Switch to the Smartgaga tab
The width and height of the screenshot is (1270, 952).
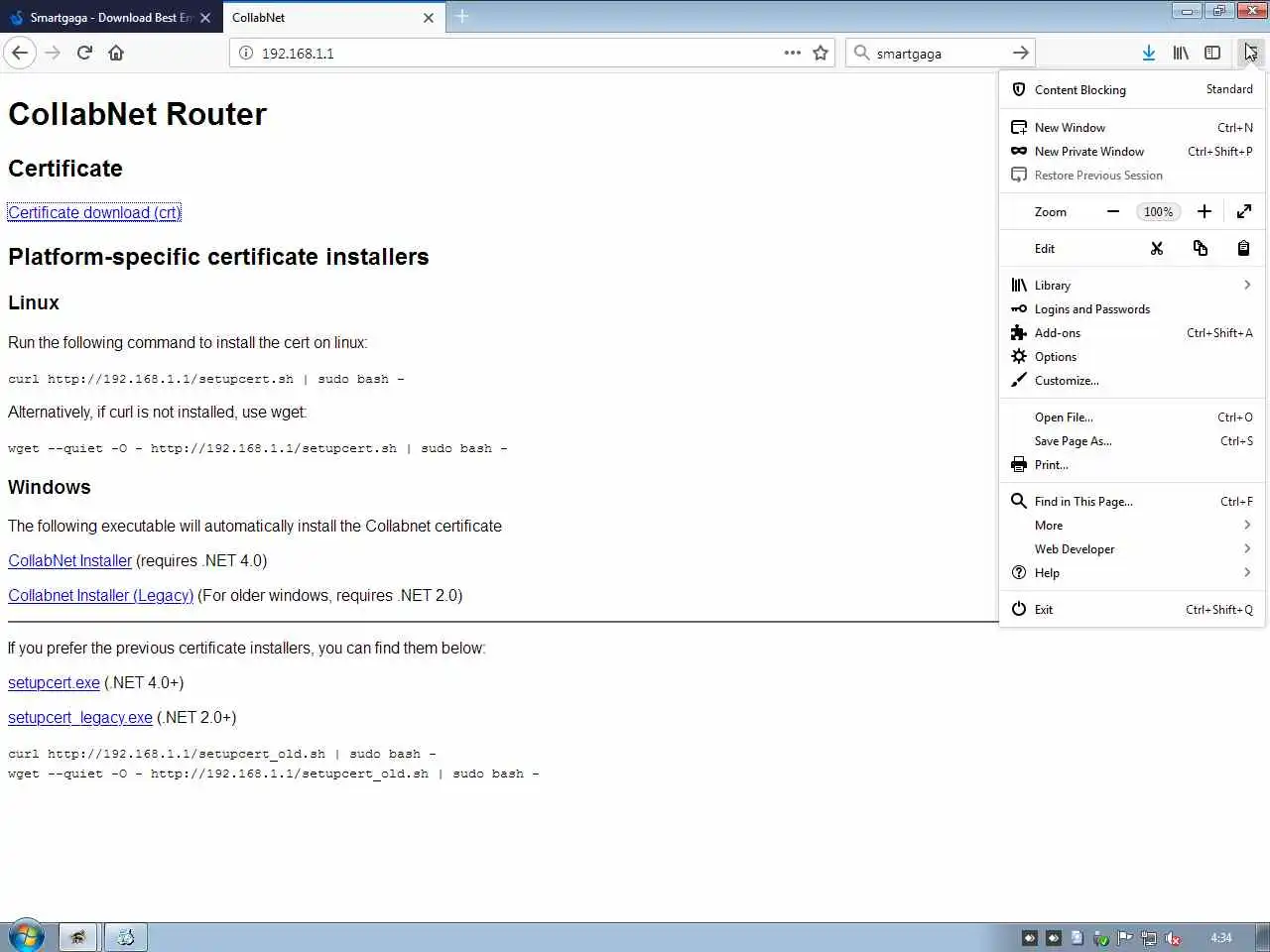[109, 18]
